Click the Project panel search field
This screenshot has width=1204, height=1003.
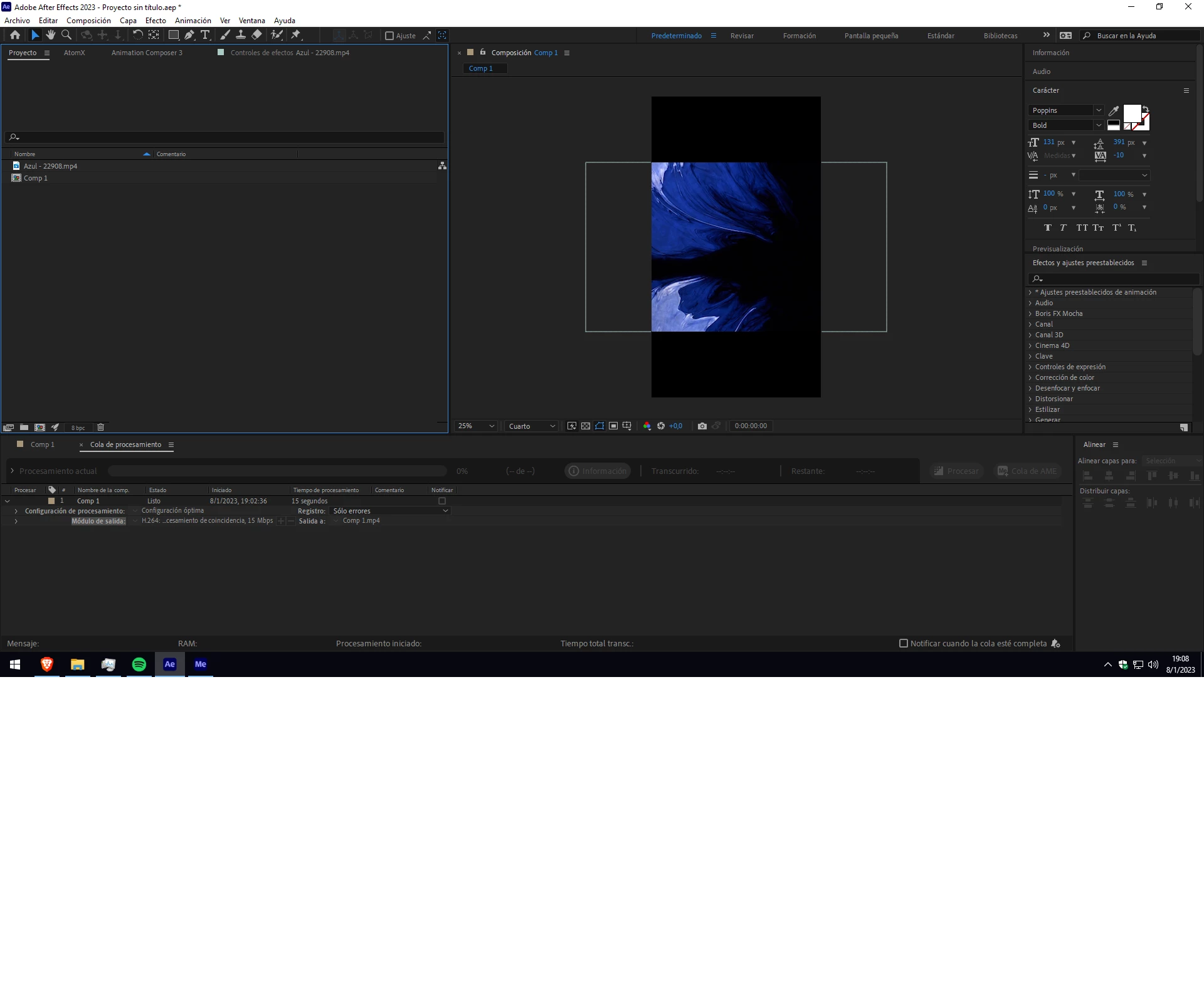coord(226,137)
